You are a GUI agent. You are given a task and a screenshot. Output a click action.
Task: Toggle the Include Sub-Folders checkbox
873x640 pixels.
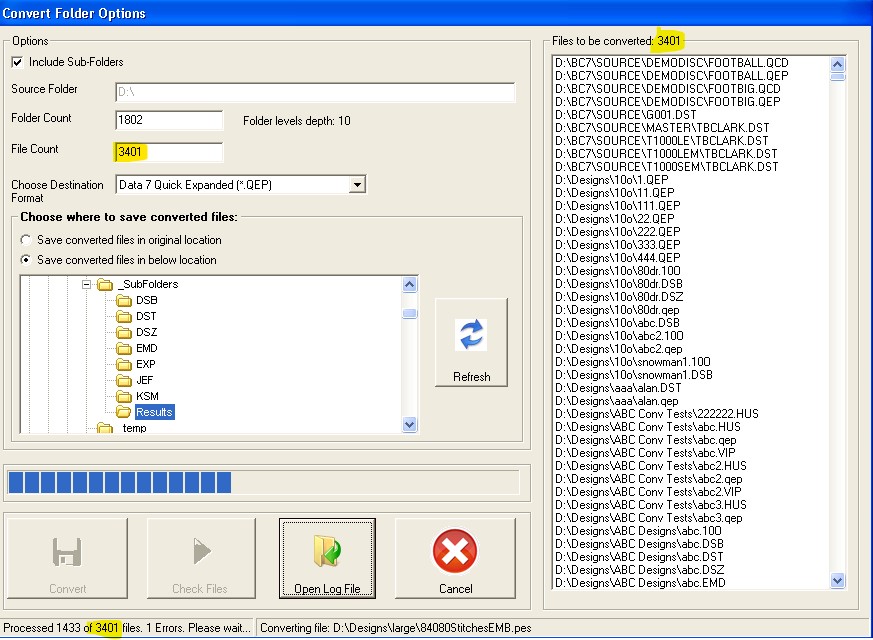tap(17, 62)
